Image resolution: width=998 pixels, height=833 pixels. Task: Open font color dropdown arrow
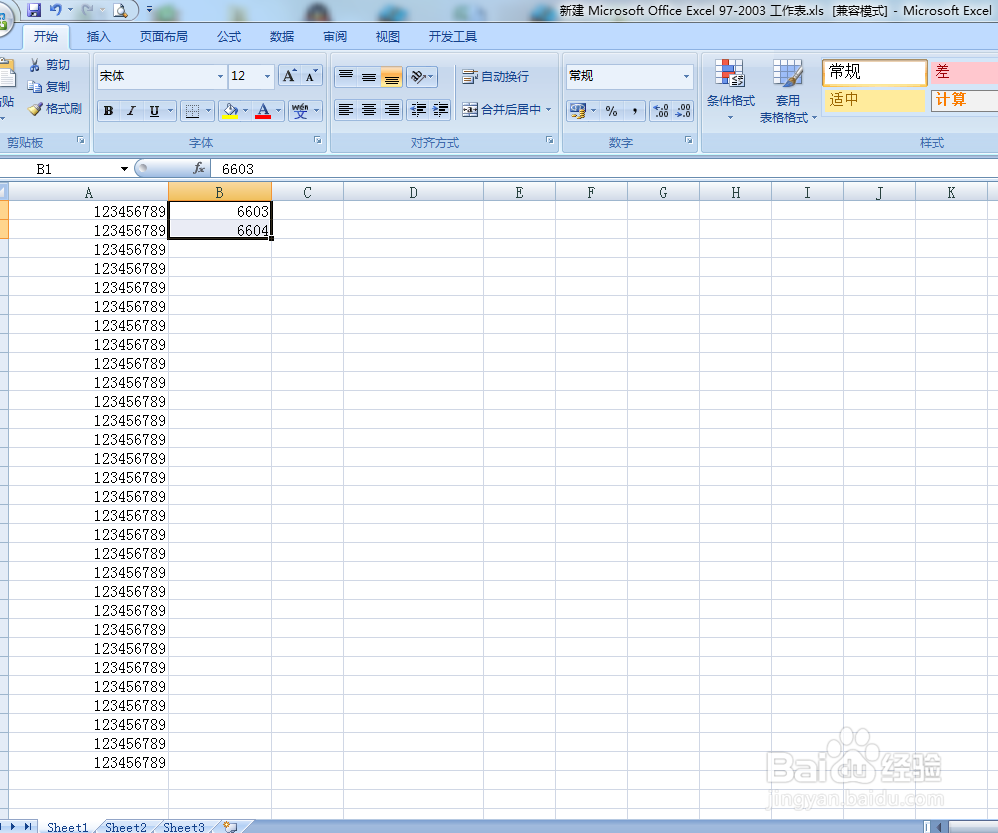click(x=279, y=111)
